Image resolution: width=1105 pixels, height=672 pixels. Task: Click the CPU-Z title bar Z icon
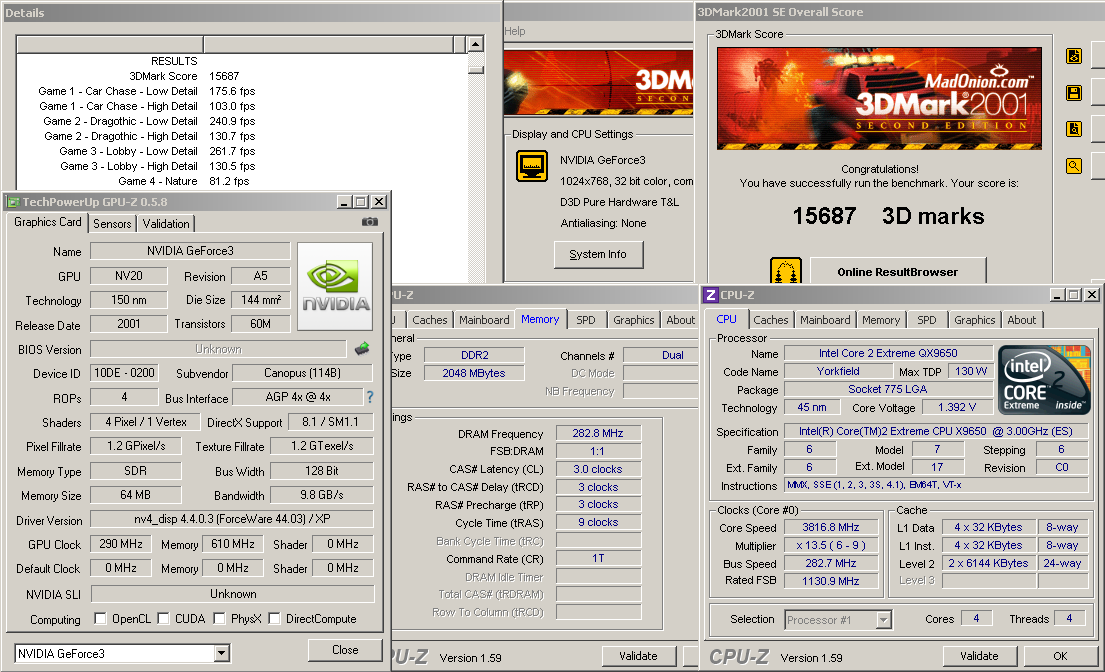pos(711,295)
